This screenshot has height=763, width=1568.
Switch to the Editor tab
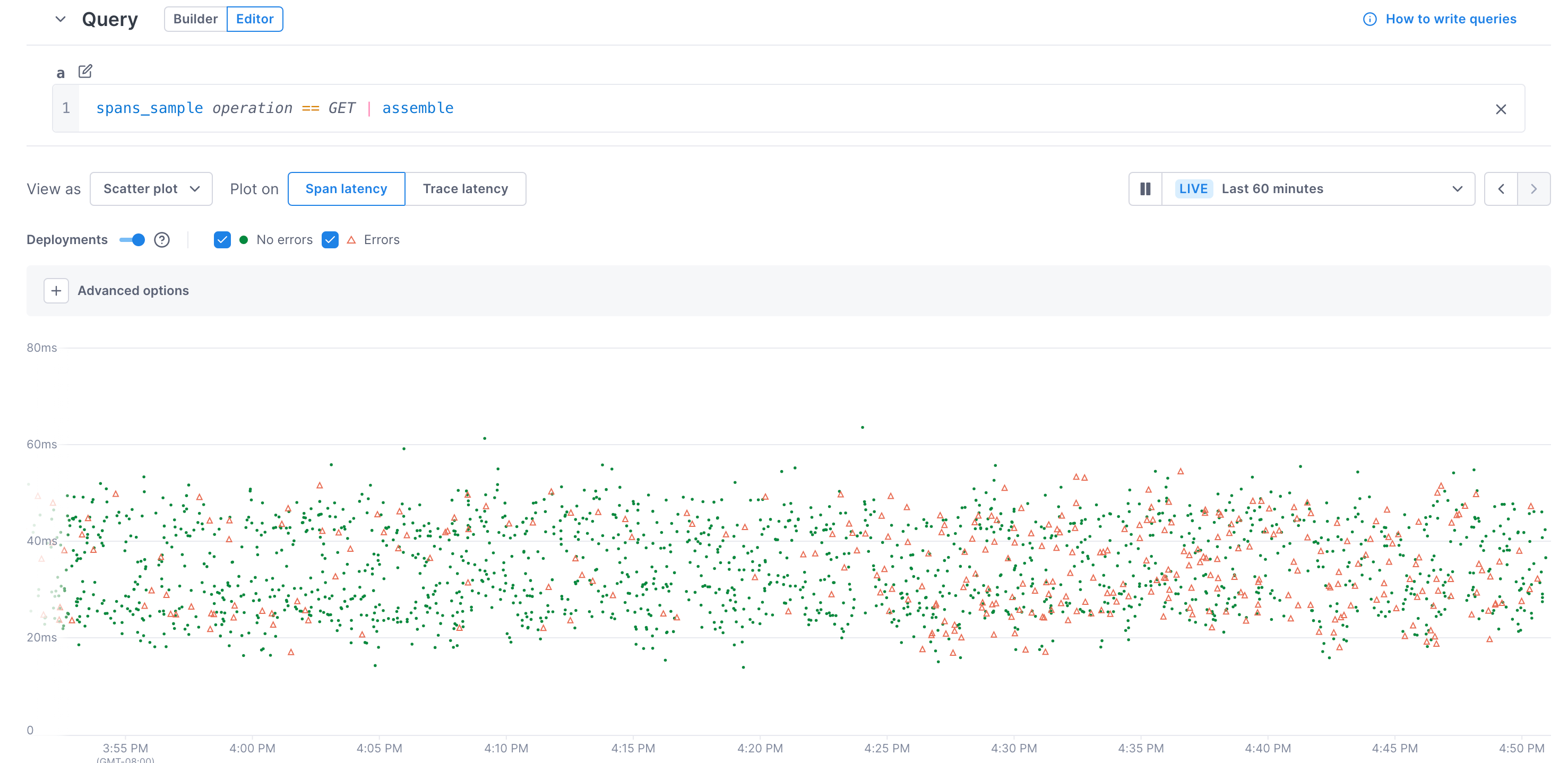click(255, 19)
